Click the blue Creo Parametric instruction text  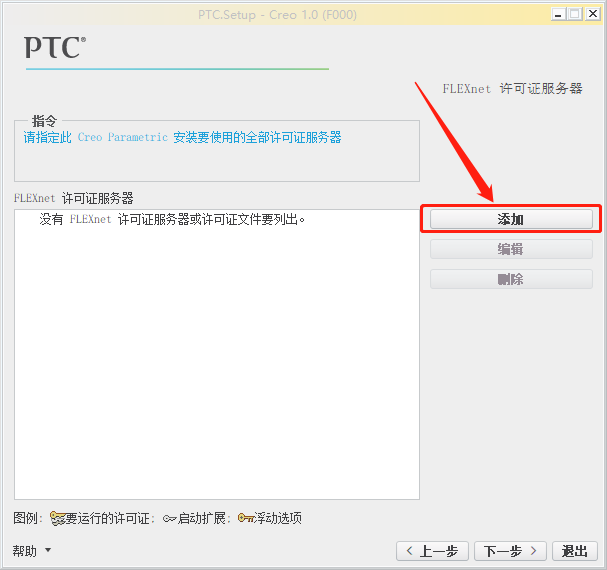(182, 137)
